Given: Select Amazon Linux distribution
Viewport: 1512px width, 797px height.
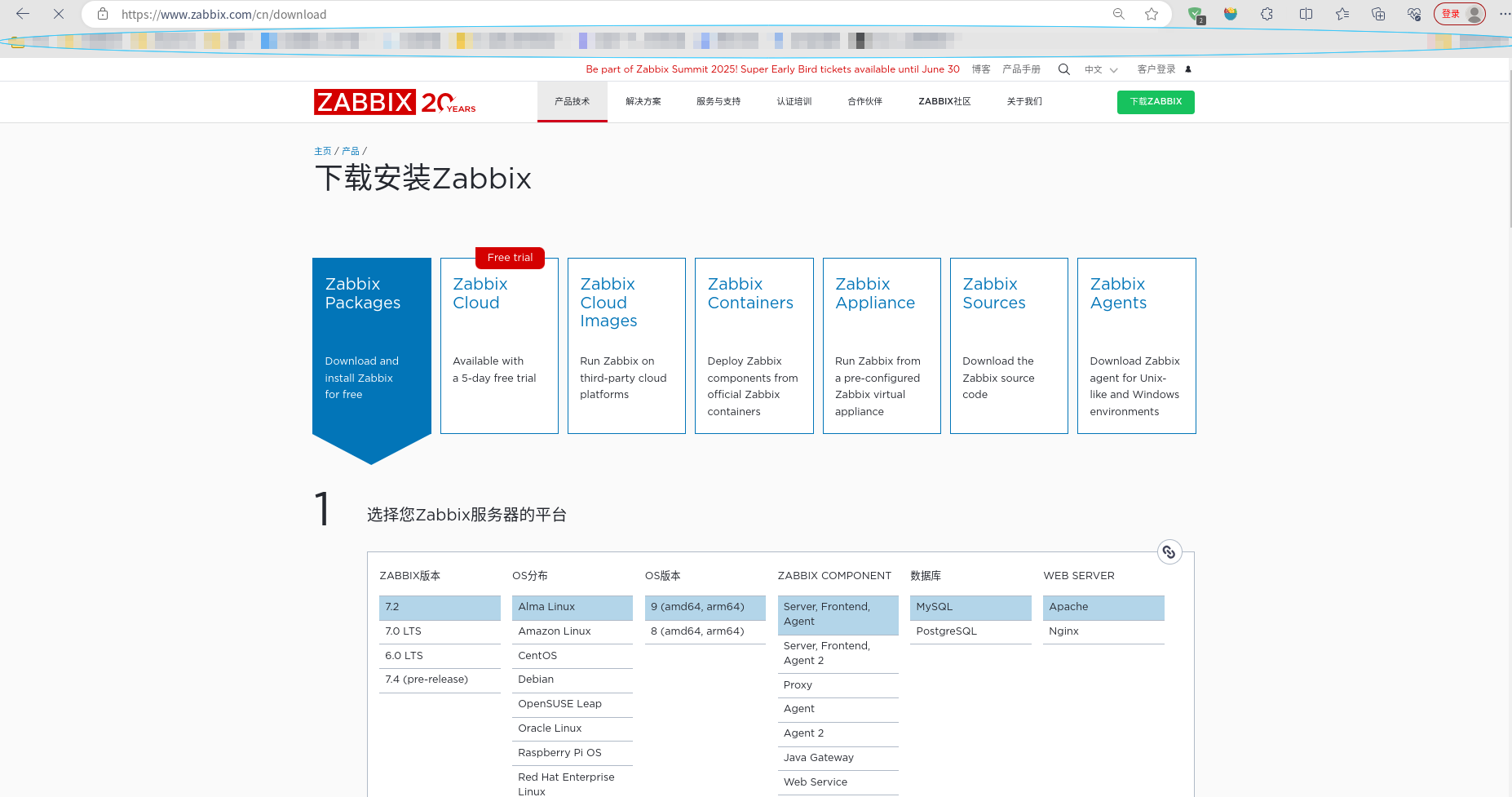Looking at the screenshot, I should click(573, 632).
